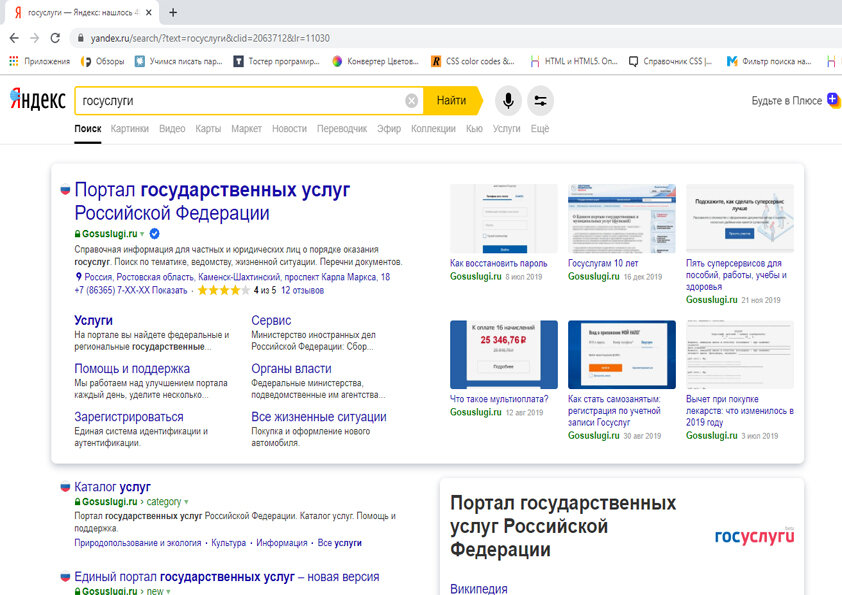Click the Яндекс Плюс badge icon
Screen dimensions: 842x595
[833, 100]
